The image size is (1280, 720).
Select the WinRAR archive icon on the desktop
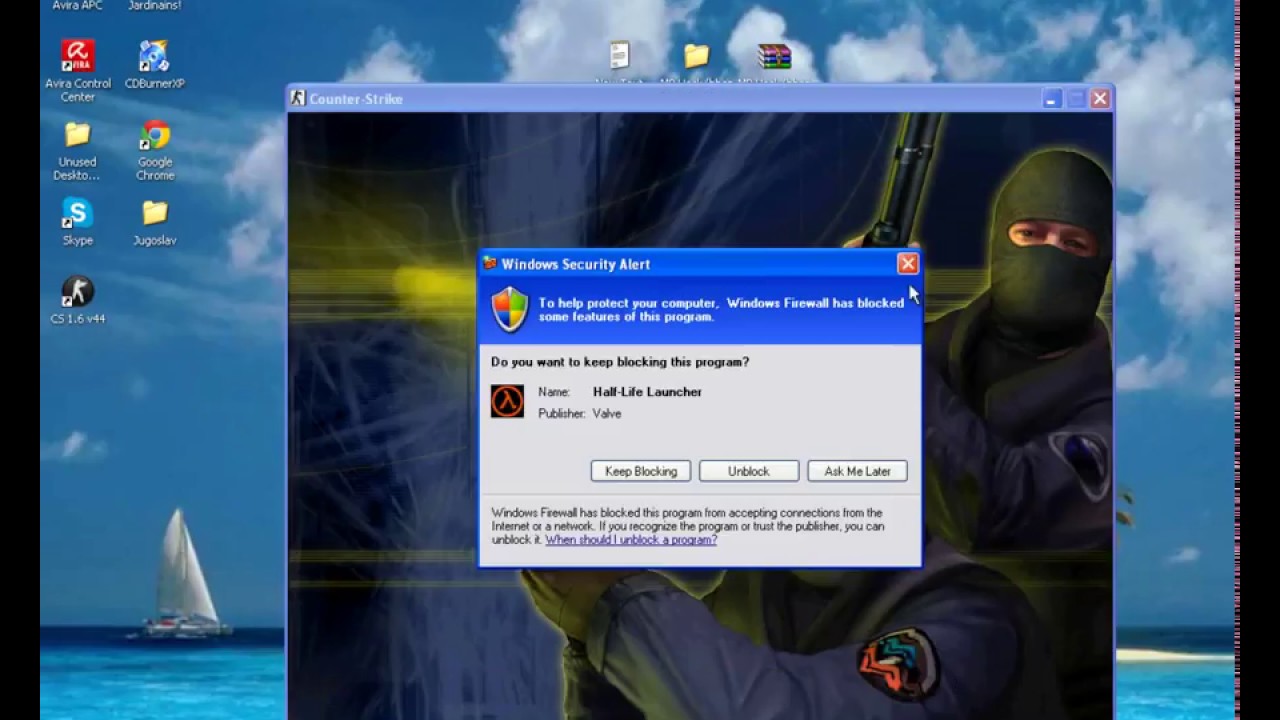point(774,56)
